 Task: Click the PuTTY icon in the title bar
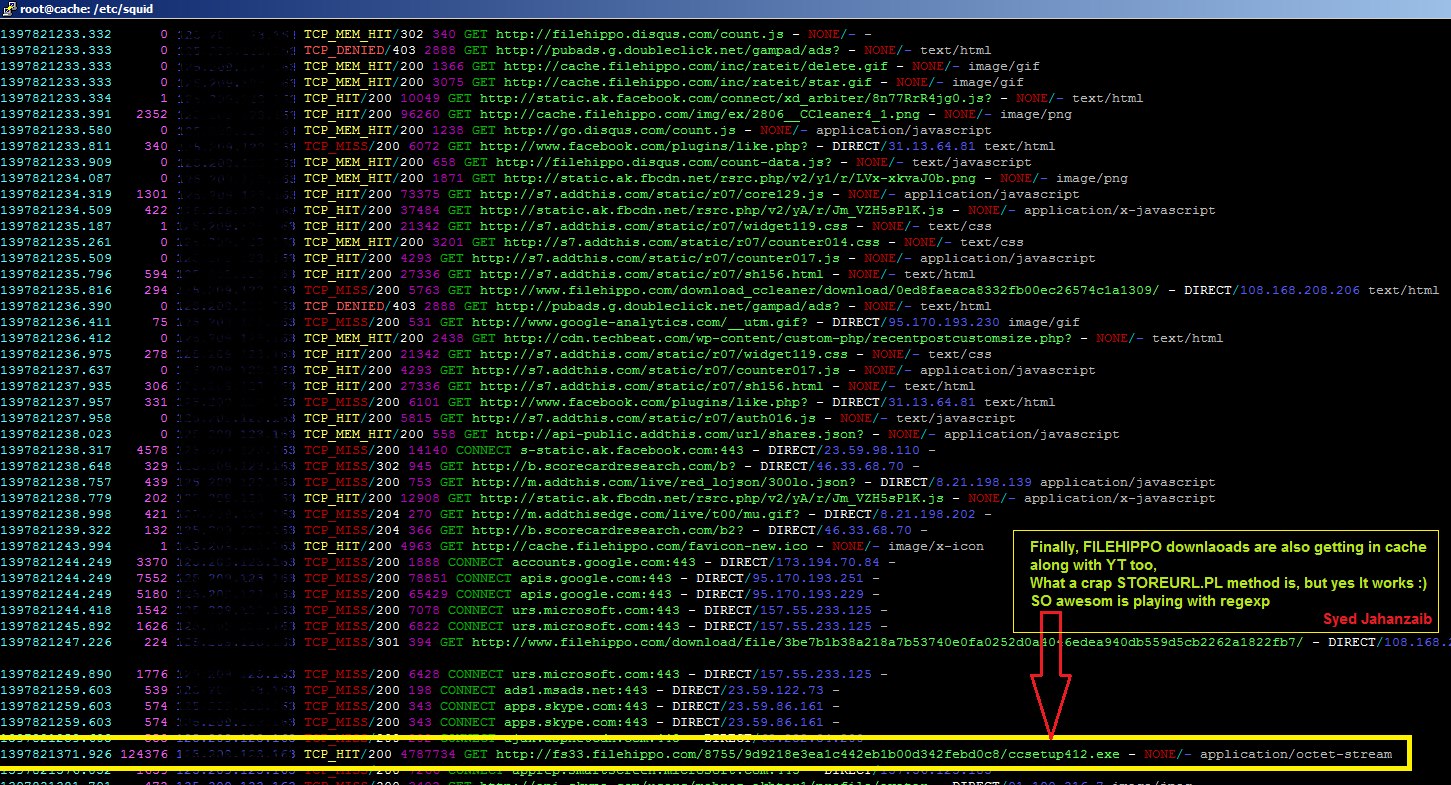[x=8, y=8]
